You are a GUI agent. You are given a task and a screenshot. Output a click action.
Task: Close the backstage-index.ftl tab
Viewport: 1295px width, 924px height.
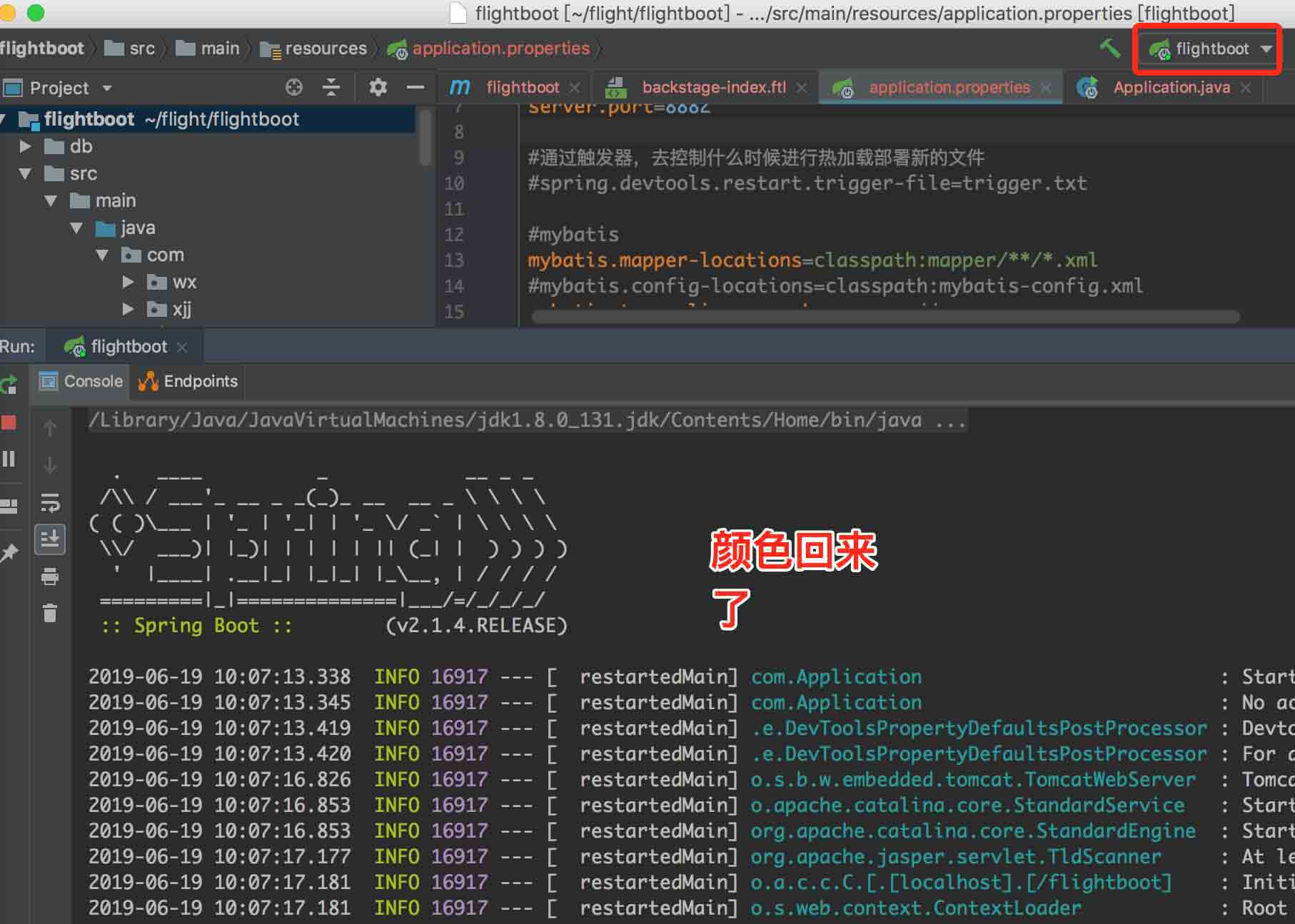tap(802, 88)
